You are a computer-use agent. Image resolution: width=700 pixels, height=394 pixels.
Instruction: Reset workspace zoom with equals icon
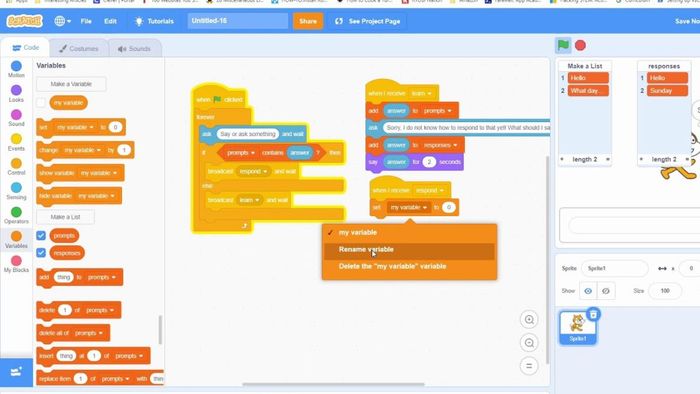(x=529, y=366)
